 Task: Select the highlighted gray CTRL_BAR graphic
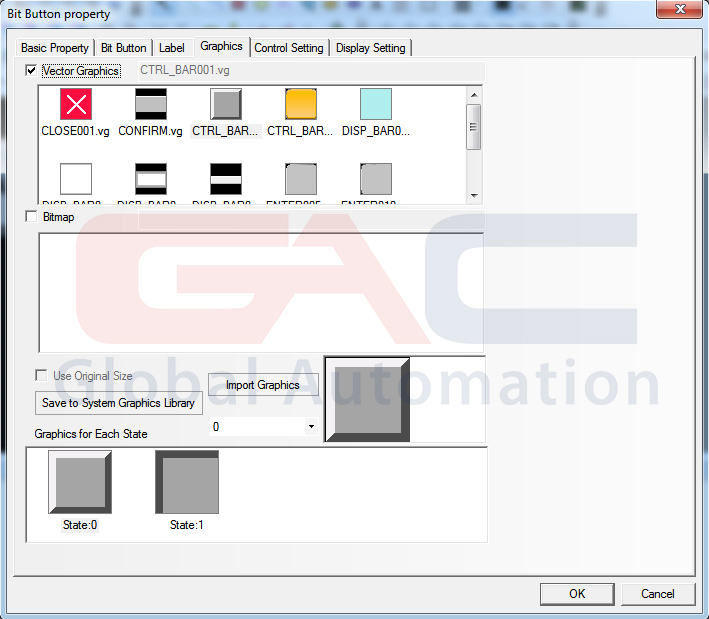tap(226, 104)
